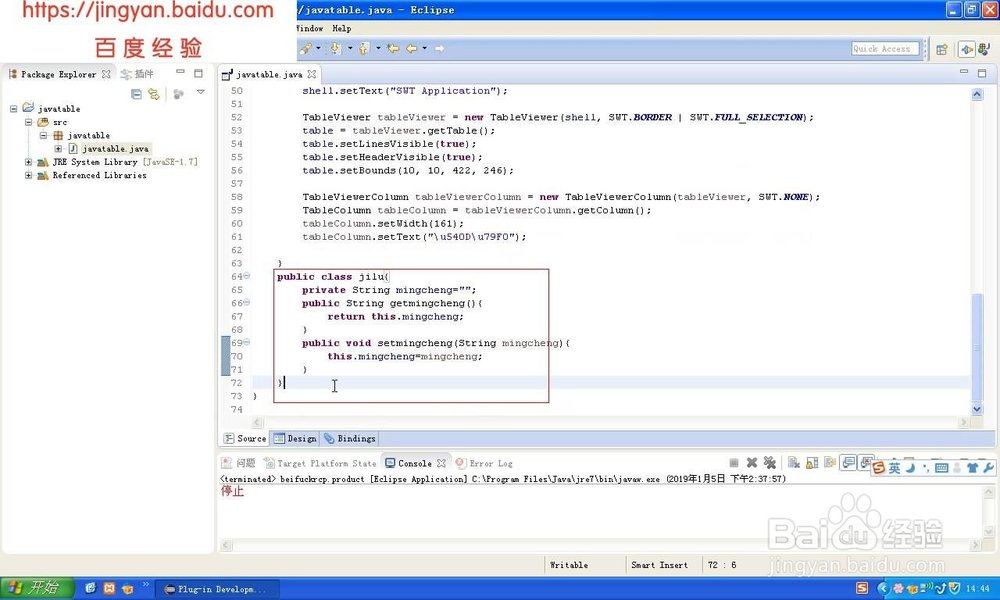This screenshot has width=1000, height=600.
Task: Open the Windows 开始 Start button
Action: [37, 588]
